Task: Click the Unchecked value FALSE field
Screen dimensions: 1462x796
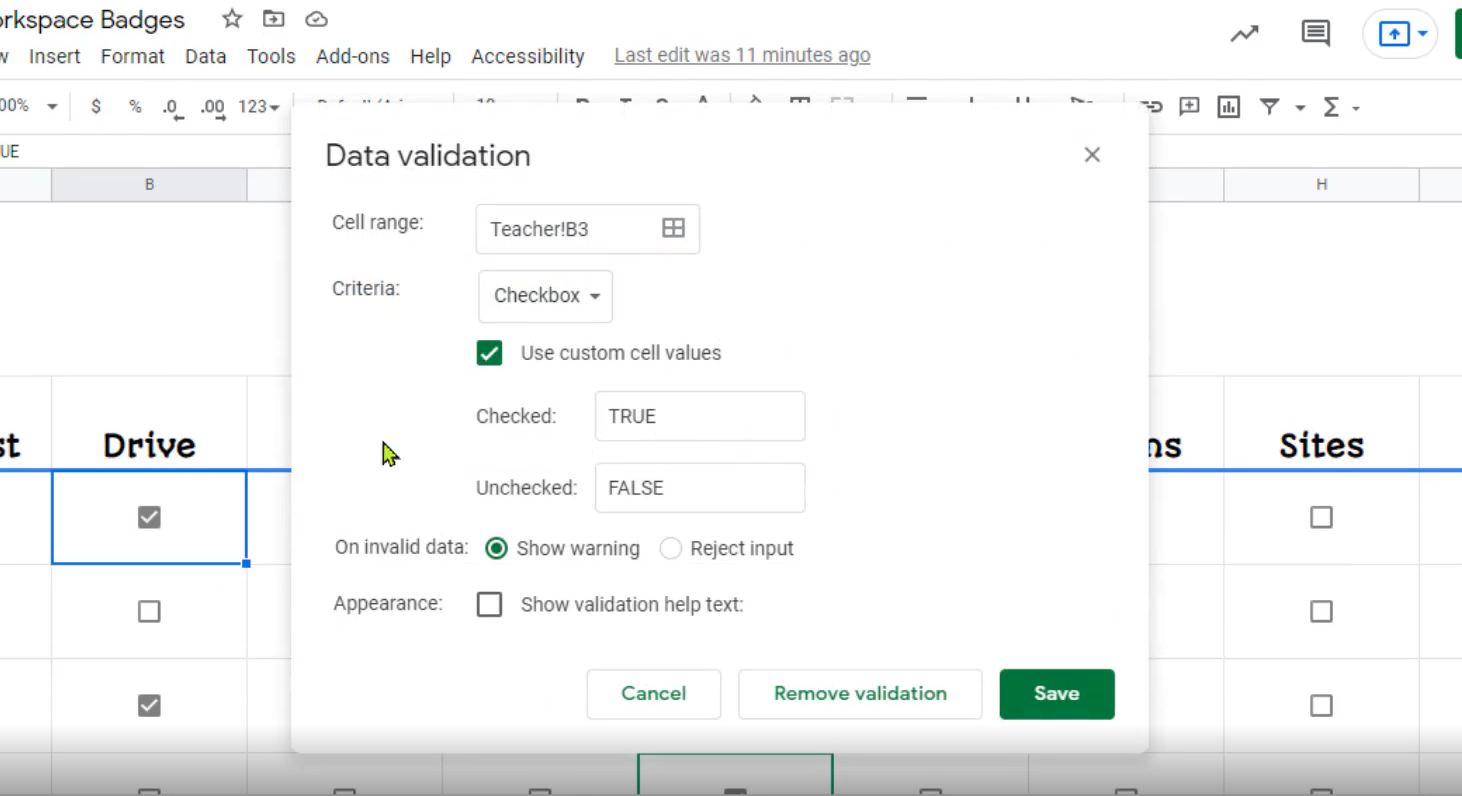Action: pos(700,488)
